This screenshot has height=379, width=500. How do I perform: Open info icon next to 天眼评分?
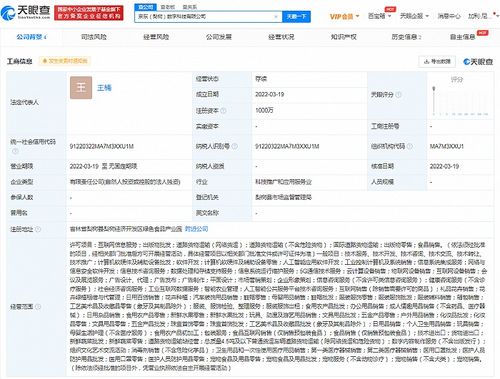click(398, 95)
